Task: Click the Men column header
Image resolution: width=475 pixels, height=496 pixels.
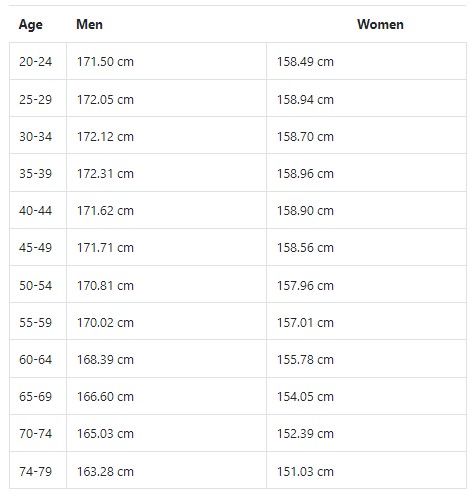Action: tap(89, 24)
